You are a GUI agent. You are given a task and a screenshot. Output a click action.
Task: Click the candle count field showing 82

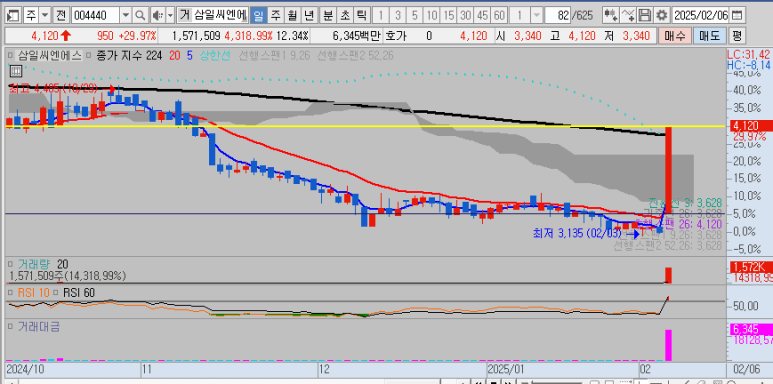[x=557, y=15]
